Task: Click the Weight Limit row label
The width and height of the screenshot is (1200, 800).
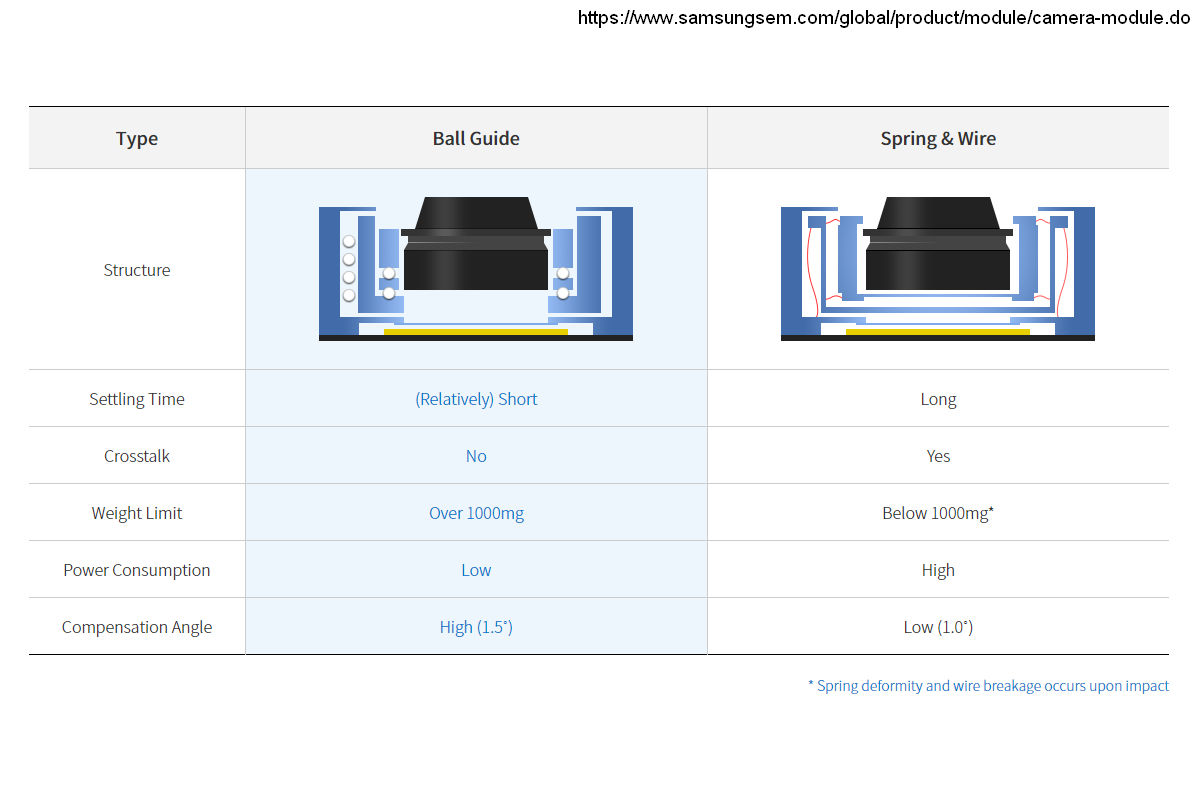Action: [x=137, y=513]
